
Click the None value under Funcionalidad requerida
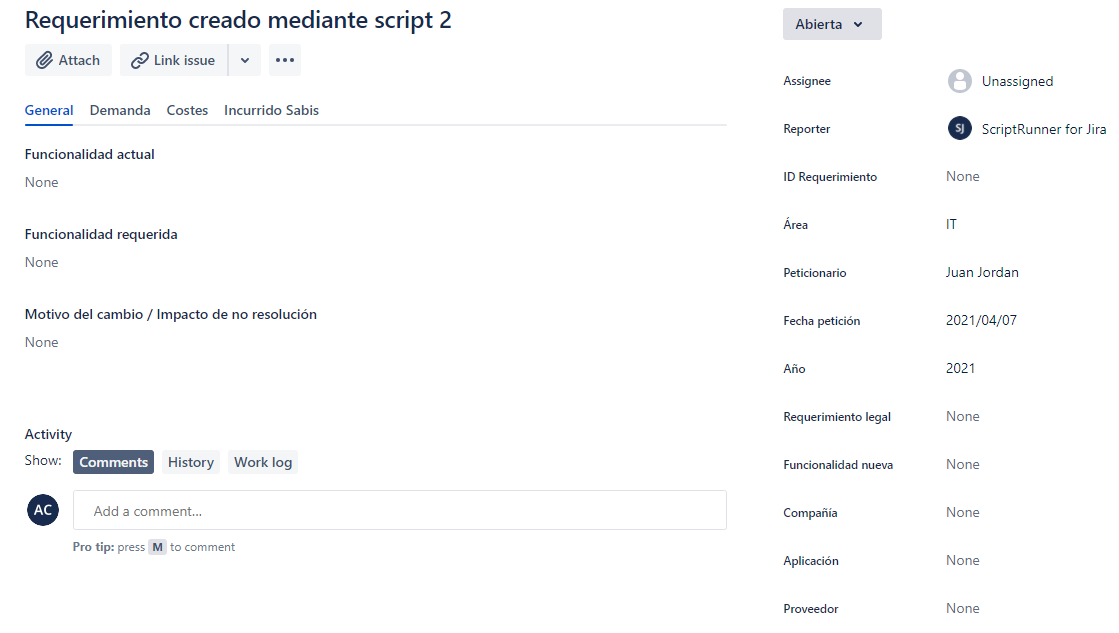point(41,263)
